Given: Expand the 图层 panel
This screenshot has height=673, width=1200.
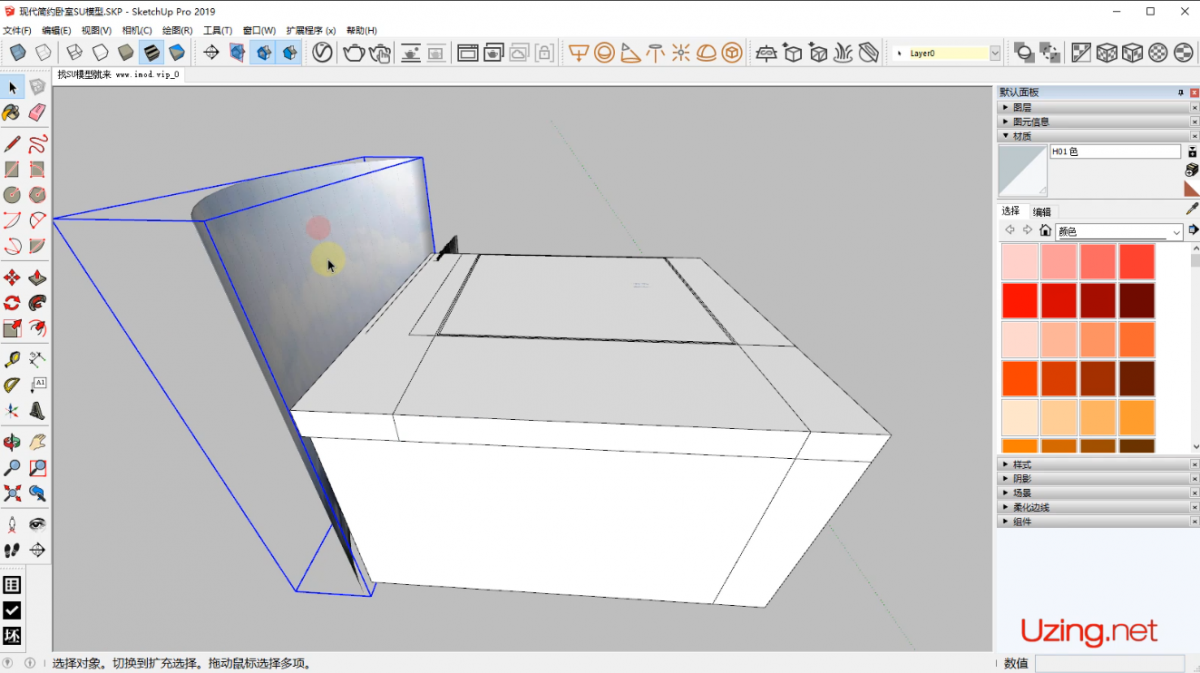Looking at the screenshot, I should (1022, 107).
